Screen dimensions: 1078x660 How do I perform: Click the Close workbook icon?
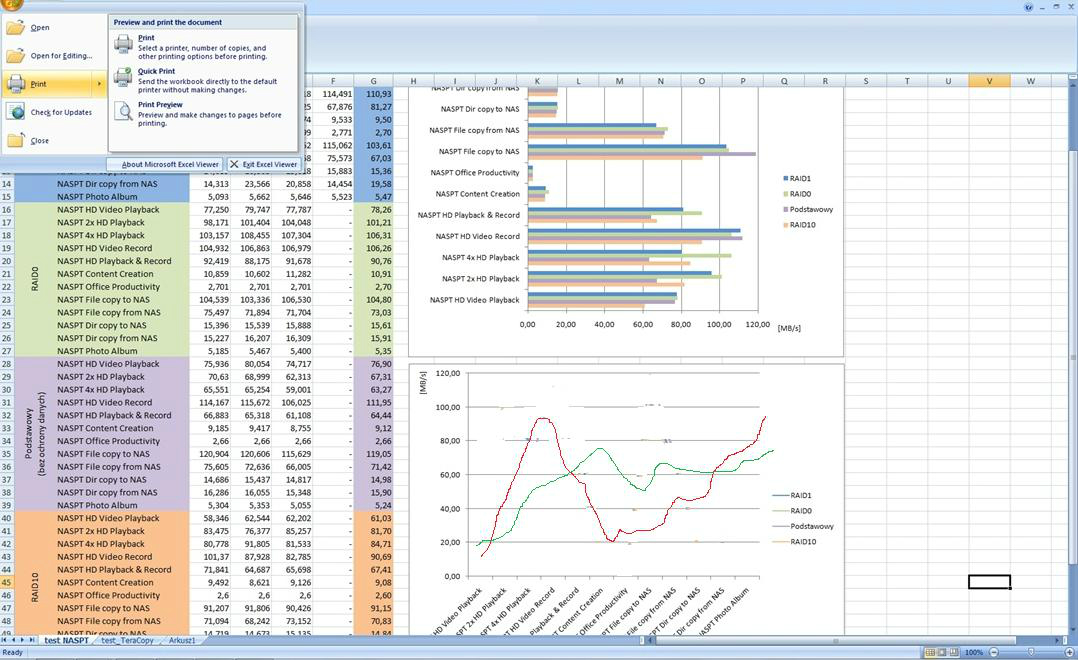(x=14, y=140)
